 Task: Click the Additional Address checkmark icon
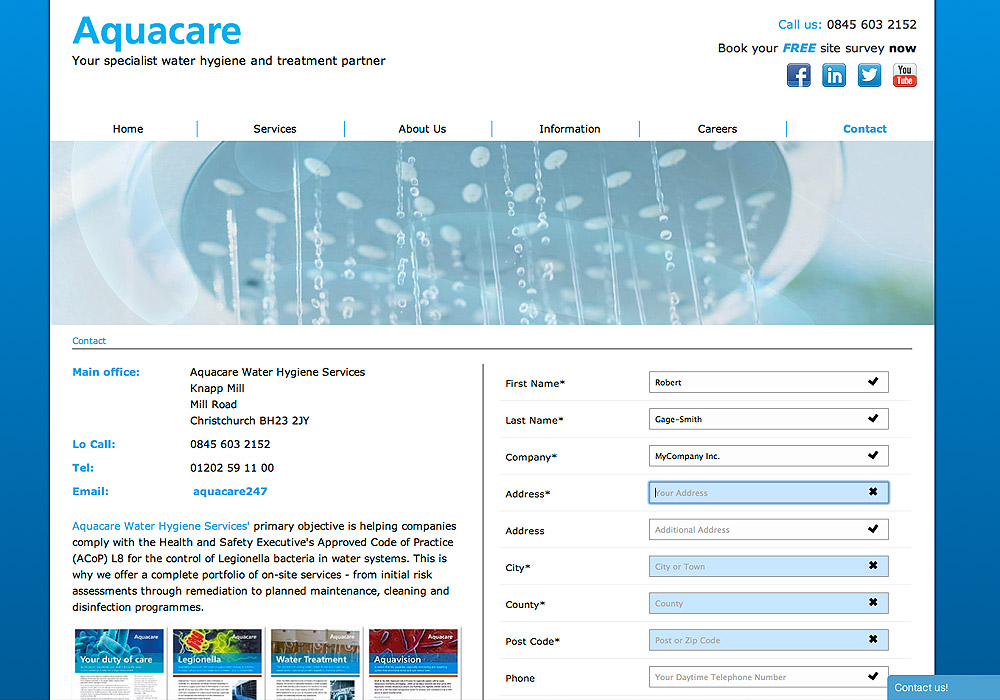(x=873, y=529)
